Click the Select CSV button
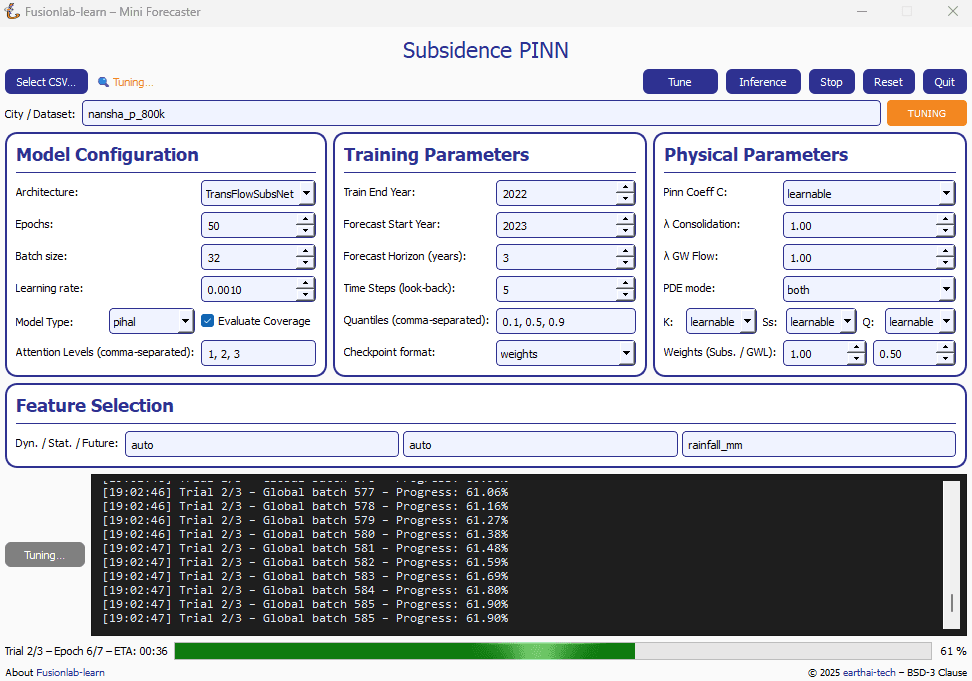Image resolution: width=972 pixels, height=681 pixels. tap(46, 82)
